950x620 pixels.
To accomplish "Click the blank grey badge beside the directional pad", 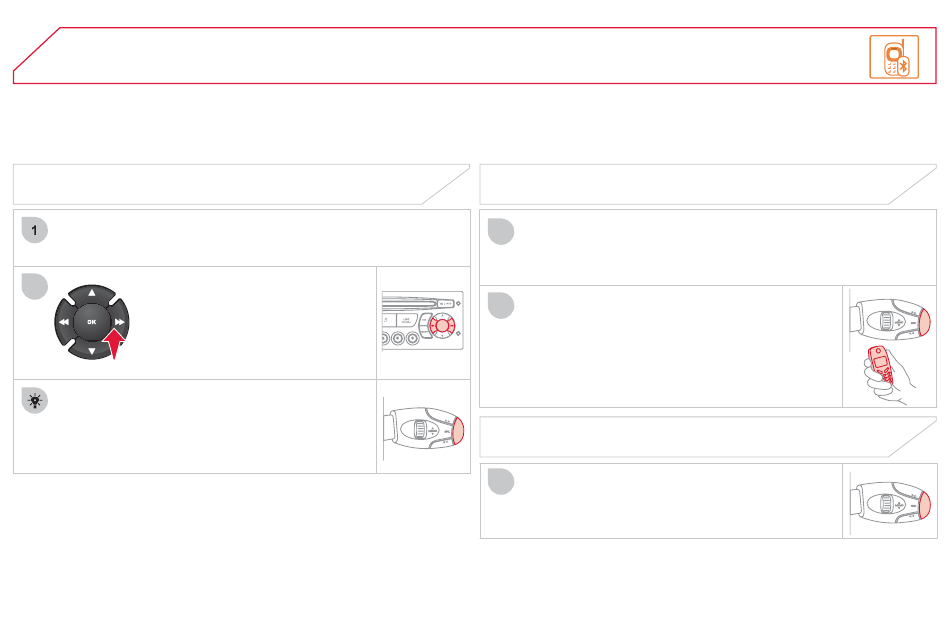I will coord(35,286).
